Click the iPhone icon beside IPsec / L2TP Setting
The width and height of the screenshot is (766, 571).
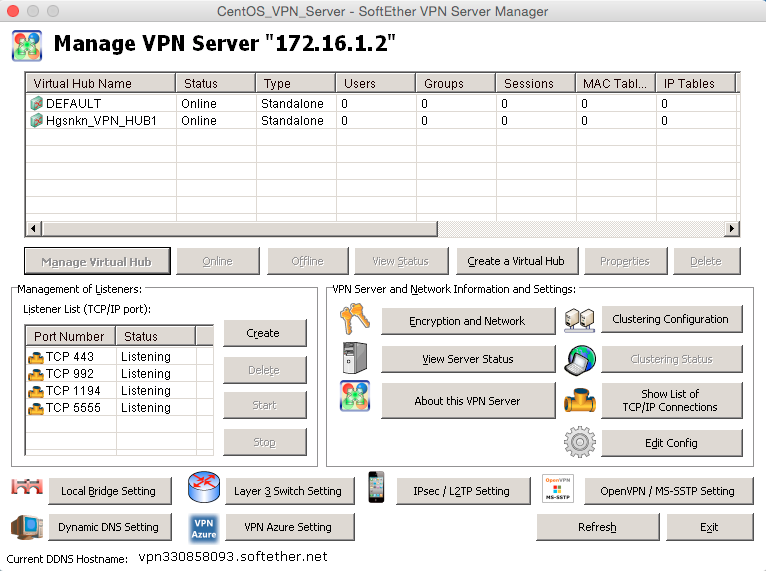376,487
